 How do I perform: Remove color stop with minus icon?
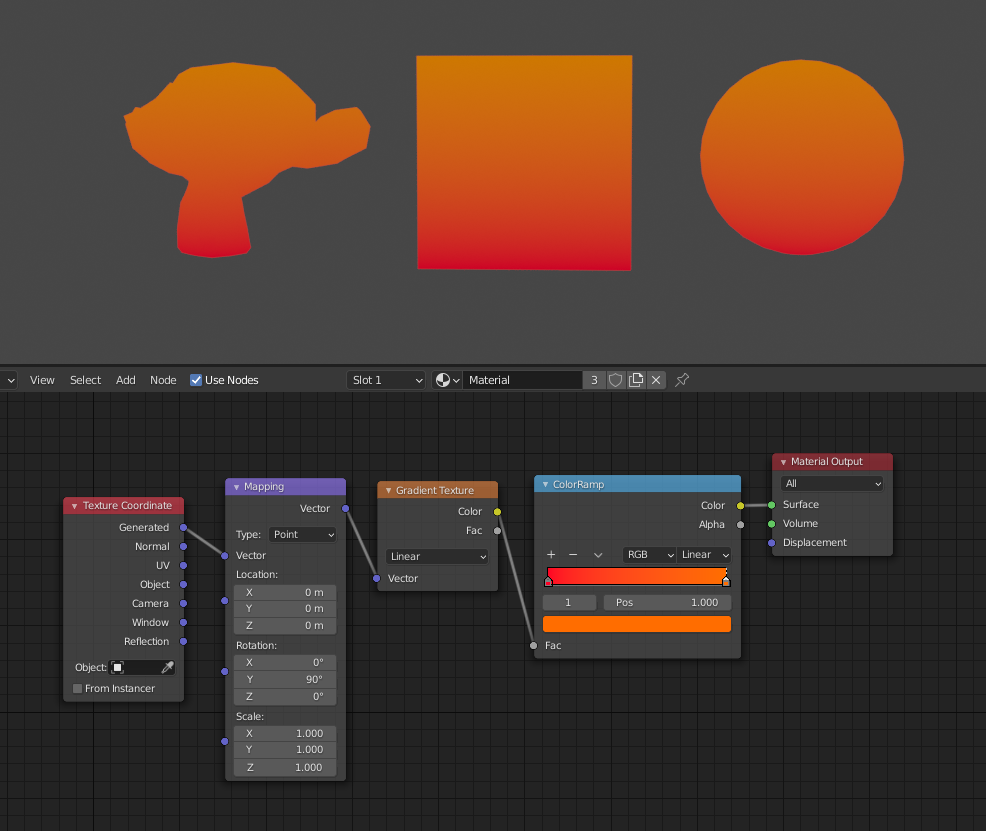click(573, 555)
